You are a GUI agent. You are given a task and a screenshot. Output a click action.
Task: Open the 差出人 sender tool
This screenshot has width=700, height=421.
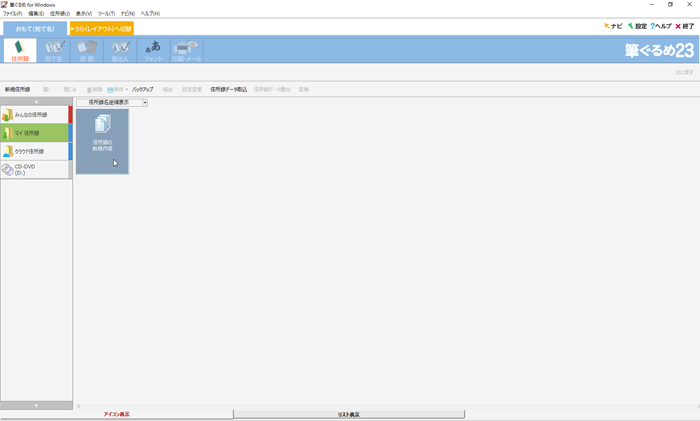[x=120, y=50]
